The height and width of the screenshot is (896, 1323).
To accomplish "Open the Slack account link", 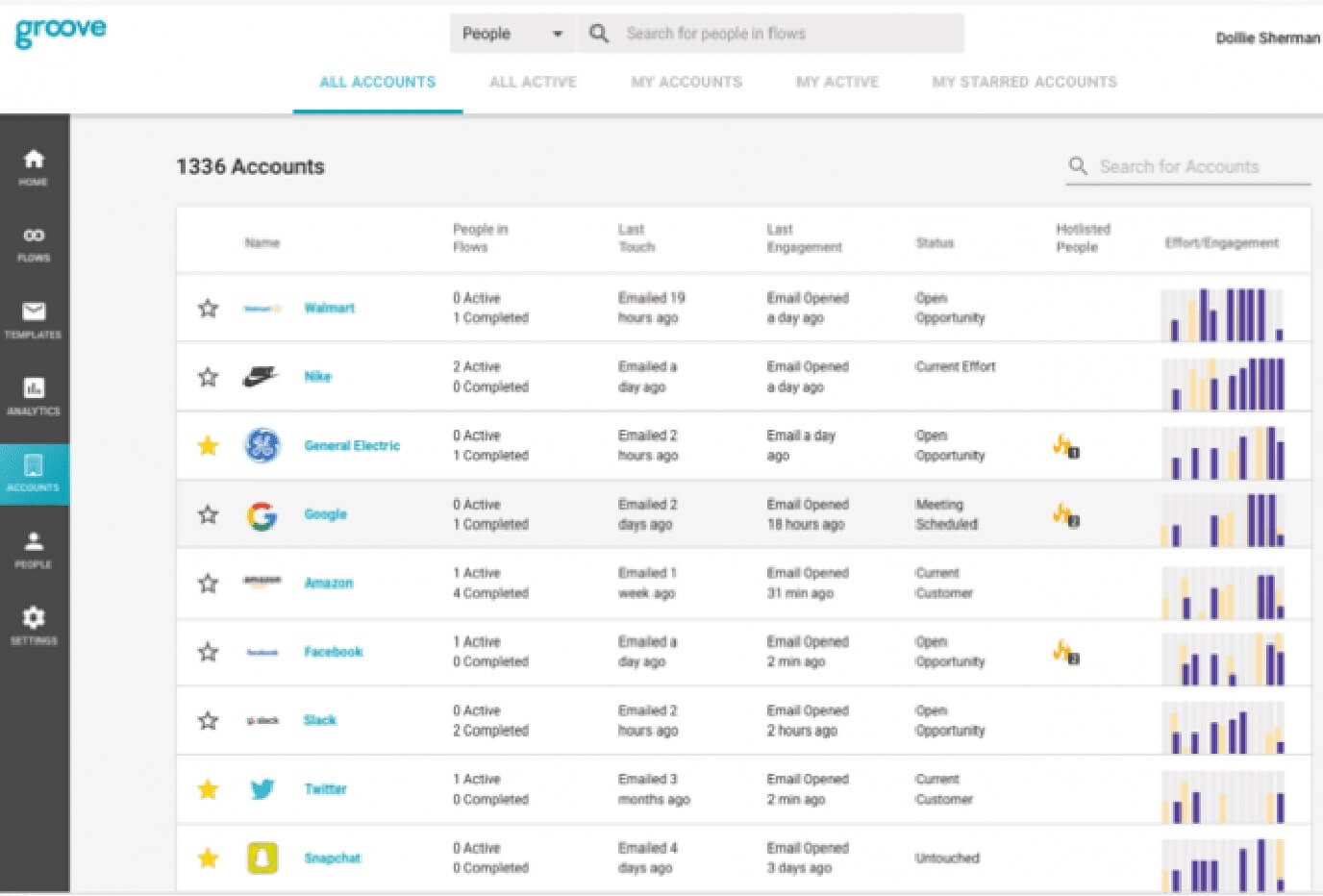I will [320, 720].
